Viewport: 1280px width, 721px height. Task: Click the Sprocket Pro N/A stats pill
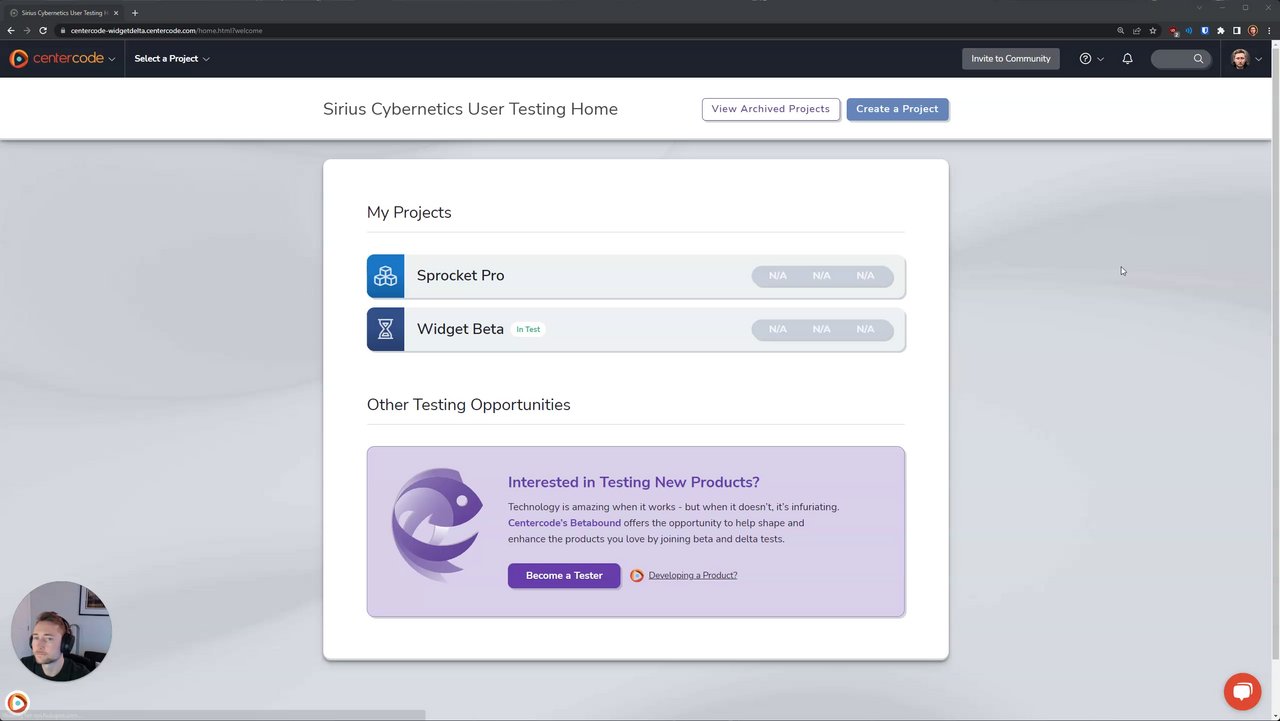point(822,276)
